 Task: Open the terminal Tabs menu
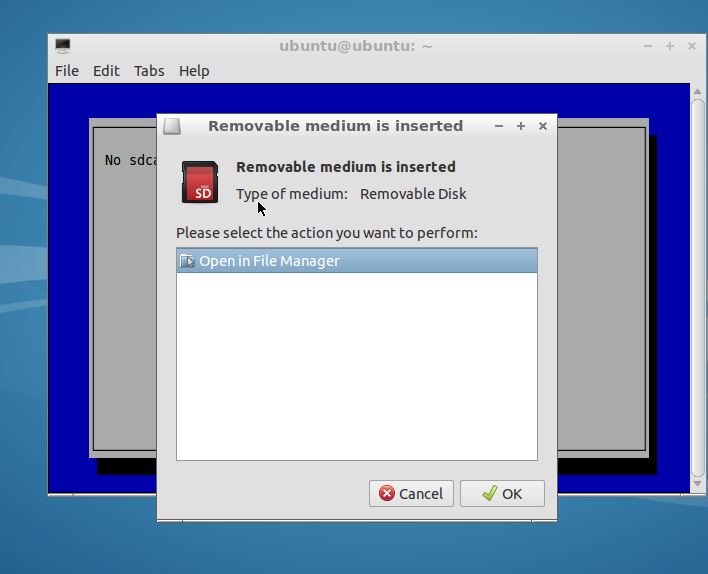pyautogui.click(x=149, y=71)
